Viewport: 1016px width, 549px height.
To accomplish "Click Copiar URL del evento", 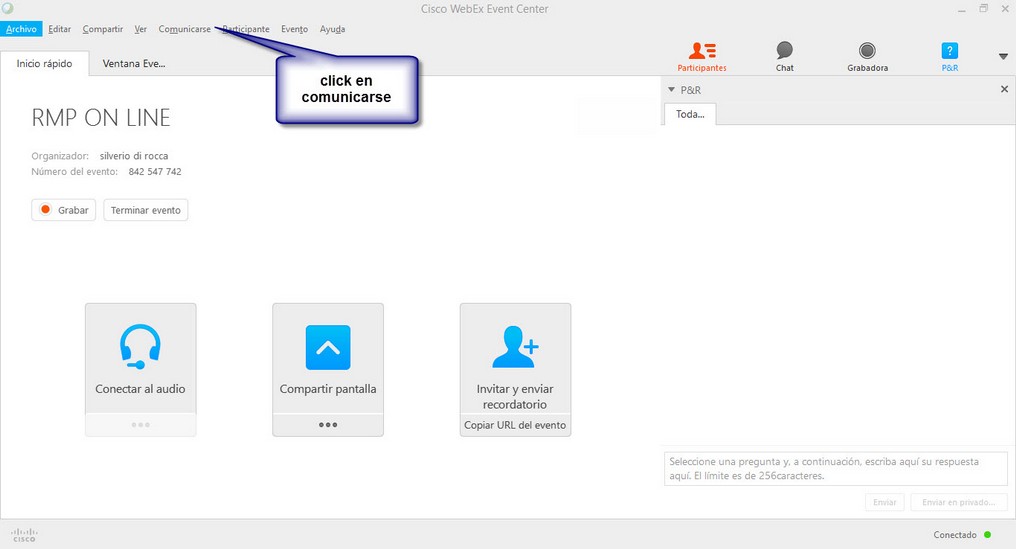I will [515, 425].
